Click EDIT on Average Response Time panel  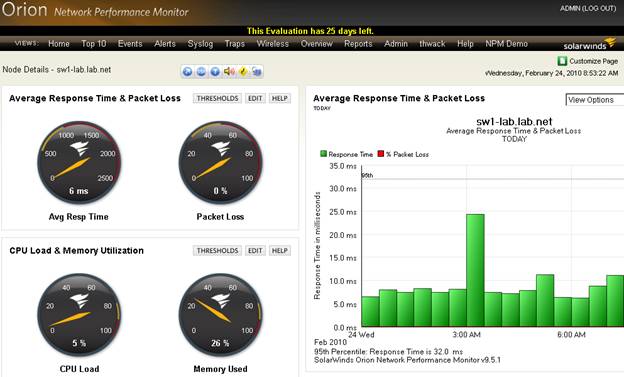255,98
